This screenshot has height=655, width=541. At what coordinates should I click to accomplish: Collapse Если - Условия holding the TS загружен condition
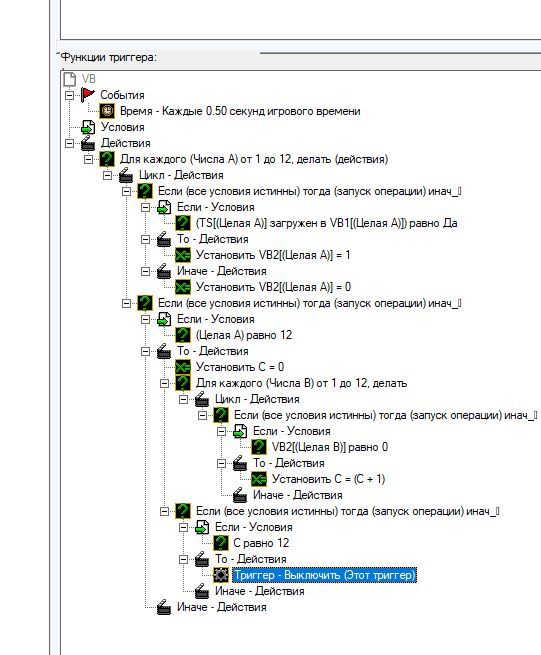(x=145, y=207)
